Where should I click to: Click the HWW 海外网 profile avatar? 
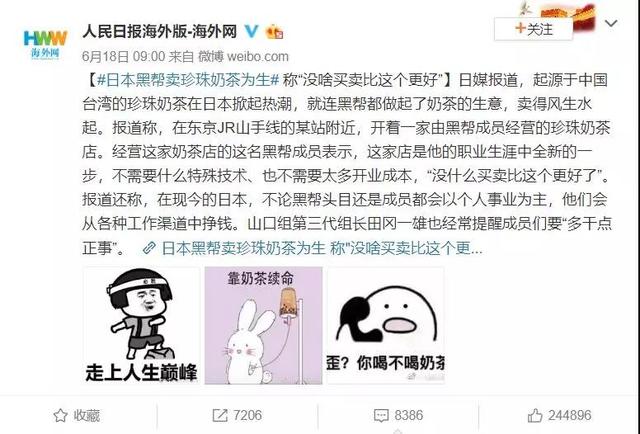tap(45, 44)
